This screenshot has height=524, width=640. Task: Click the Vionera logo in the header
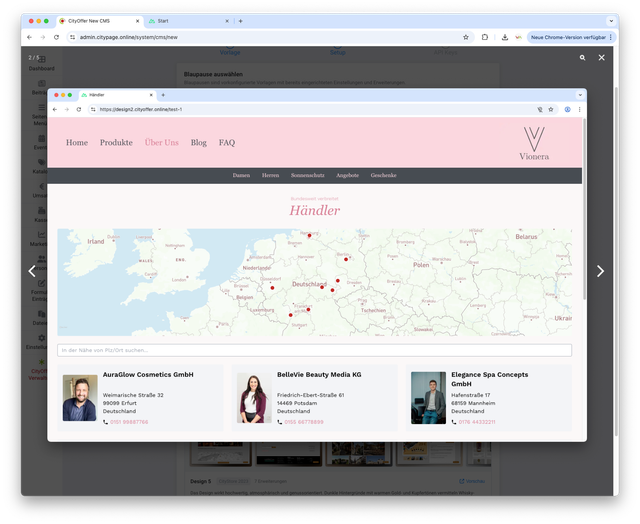tap(534, 144)
